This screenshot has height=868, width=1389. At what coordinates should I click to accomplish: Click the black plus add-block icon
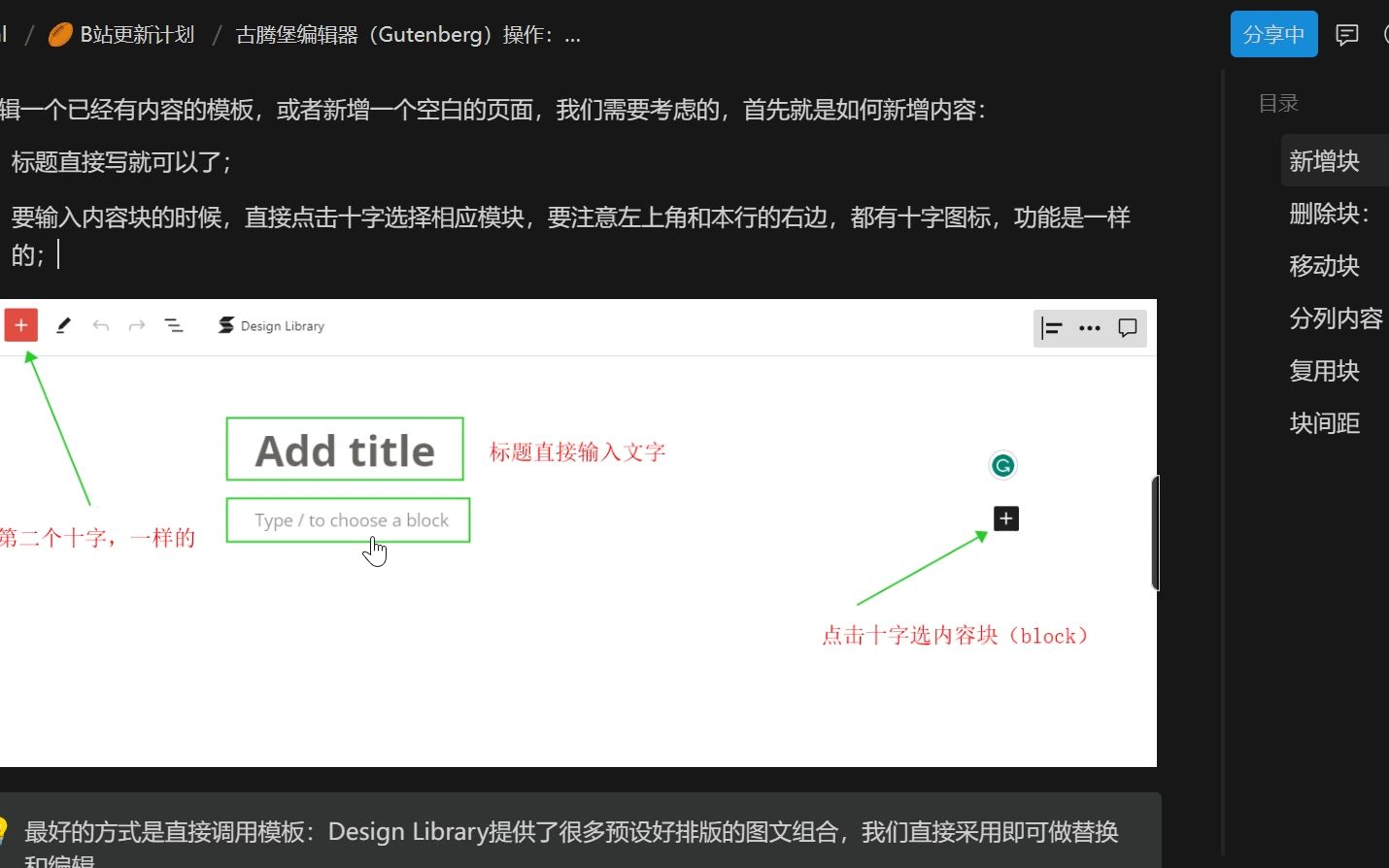click(1006, 518)
